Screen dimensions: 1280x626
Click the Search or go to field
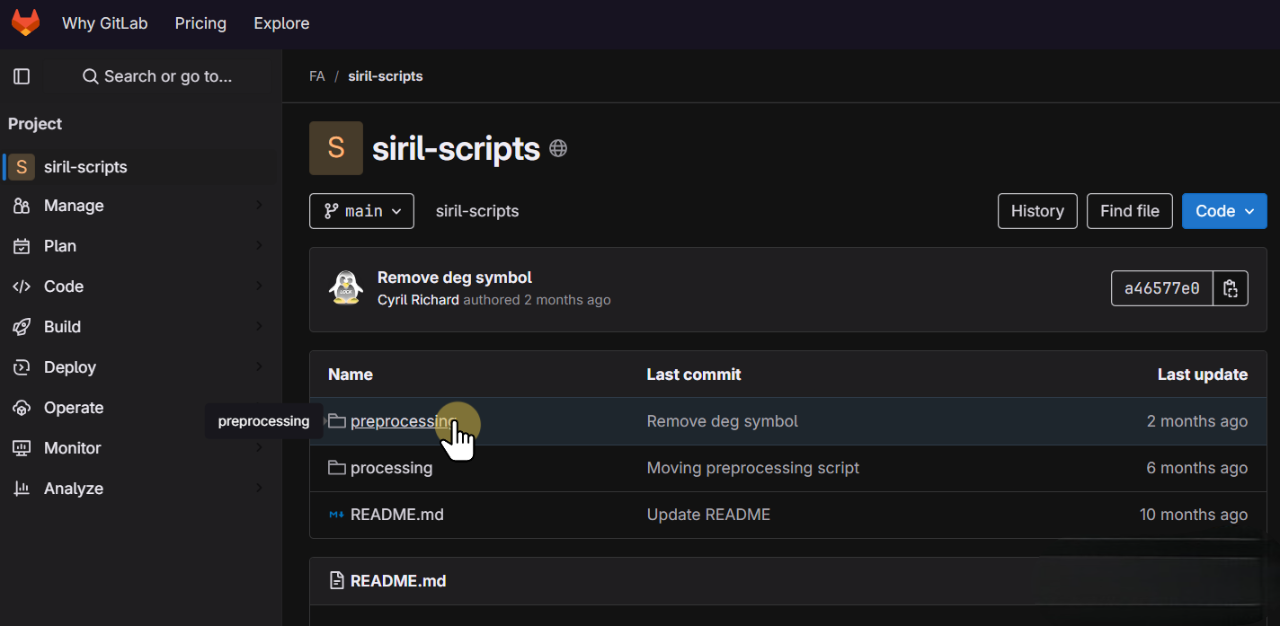[157, 76]
